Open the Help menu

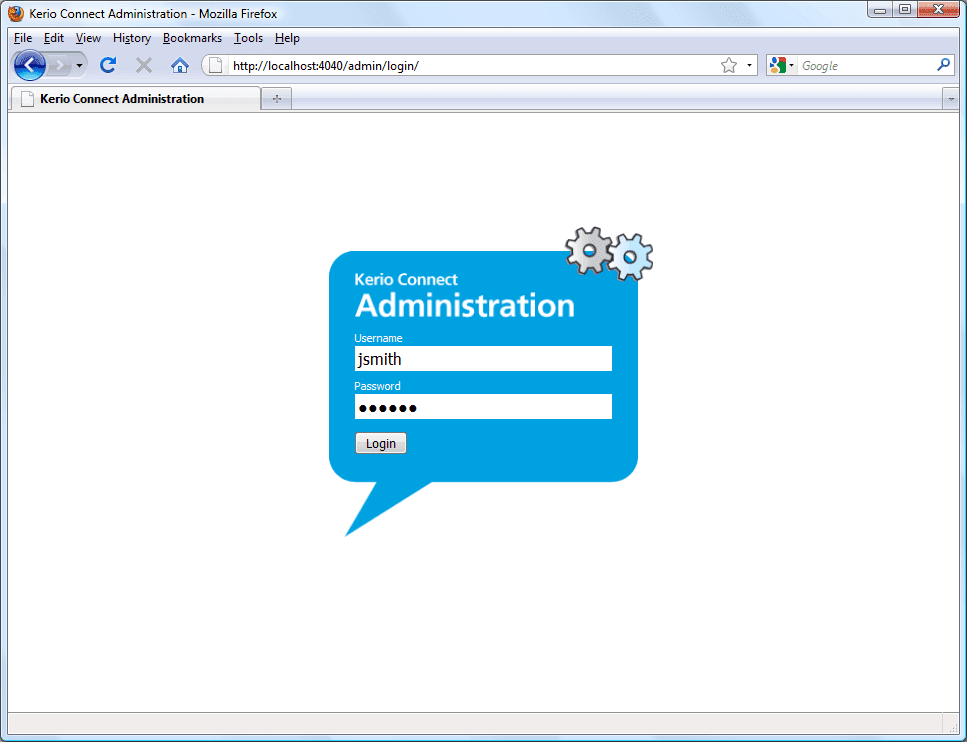pos(287,38)
